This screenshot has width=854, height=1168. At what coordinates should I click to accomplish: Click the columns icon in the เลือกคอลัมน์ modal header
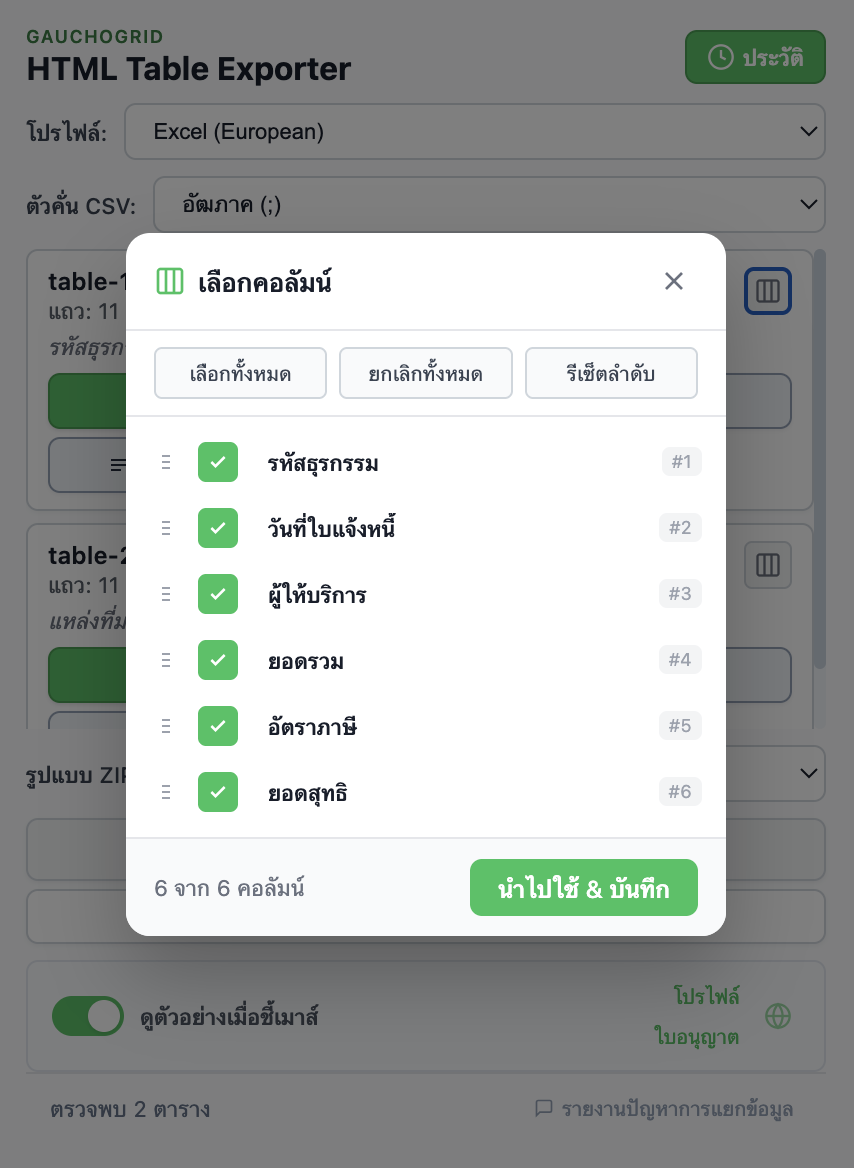point(170,281)
